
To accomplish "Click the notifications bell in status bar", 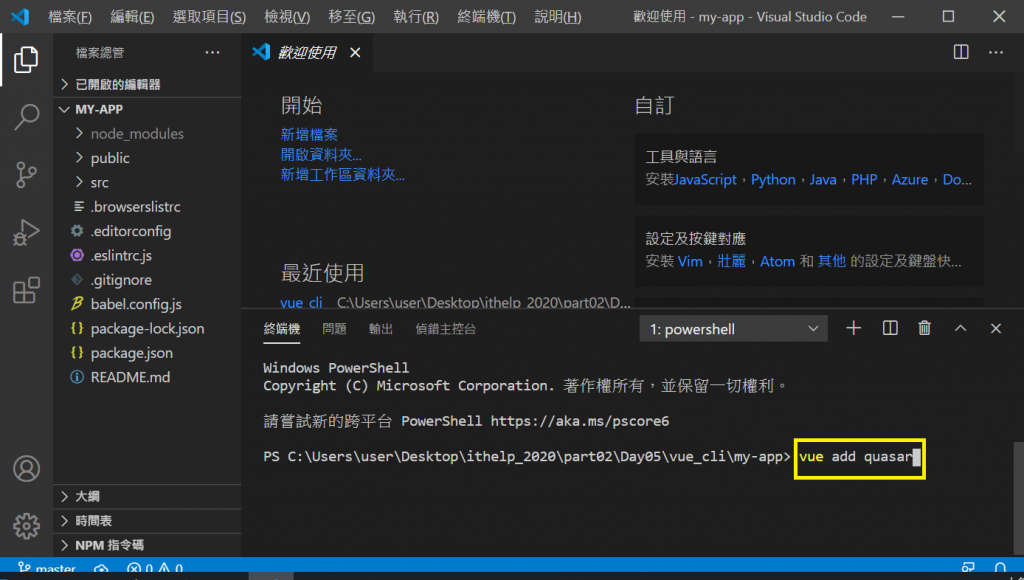I will pos(1000,569).
